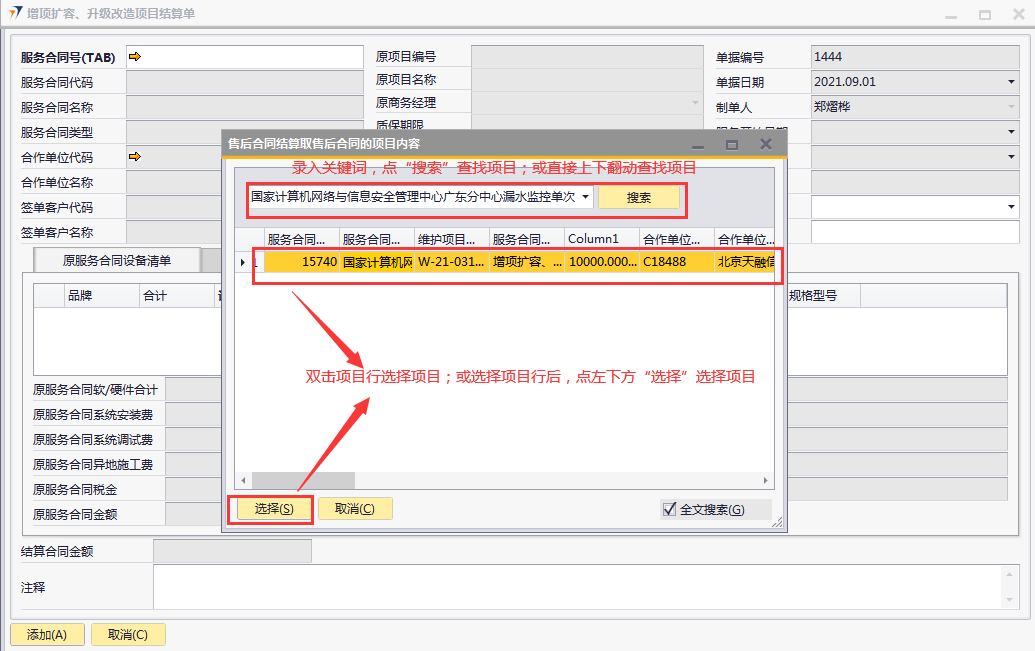1035x651 pixels.
Task: Click the arrow icon beside 服务合同号(TAB)
Action: [135, 57]
